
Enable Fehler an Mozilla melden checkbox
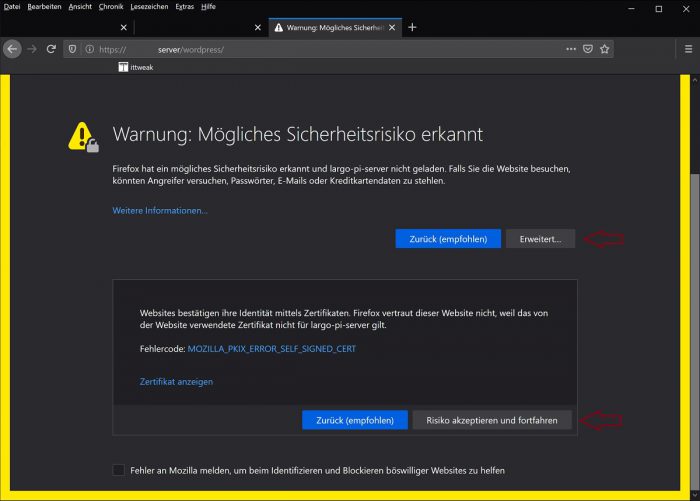click(x=118, y=470)
